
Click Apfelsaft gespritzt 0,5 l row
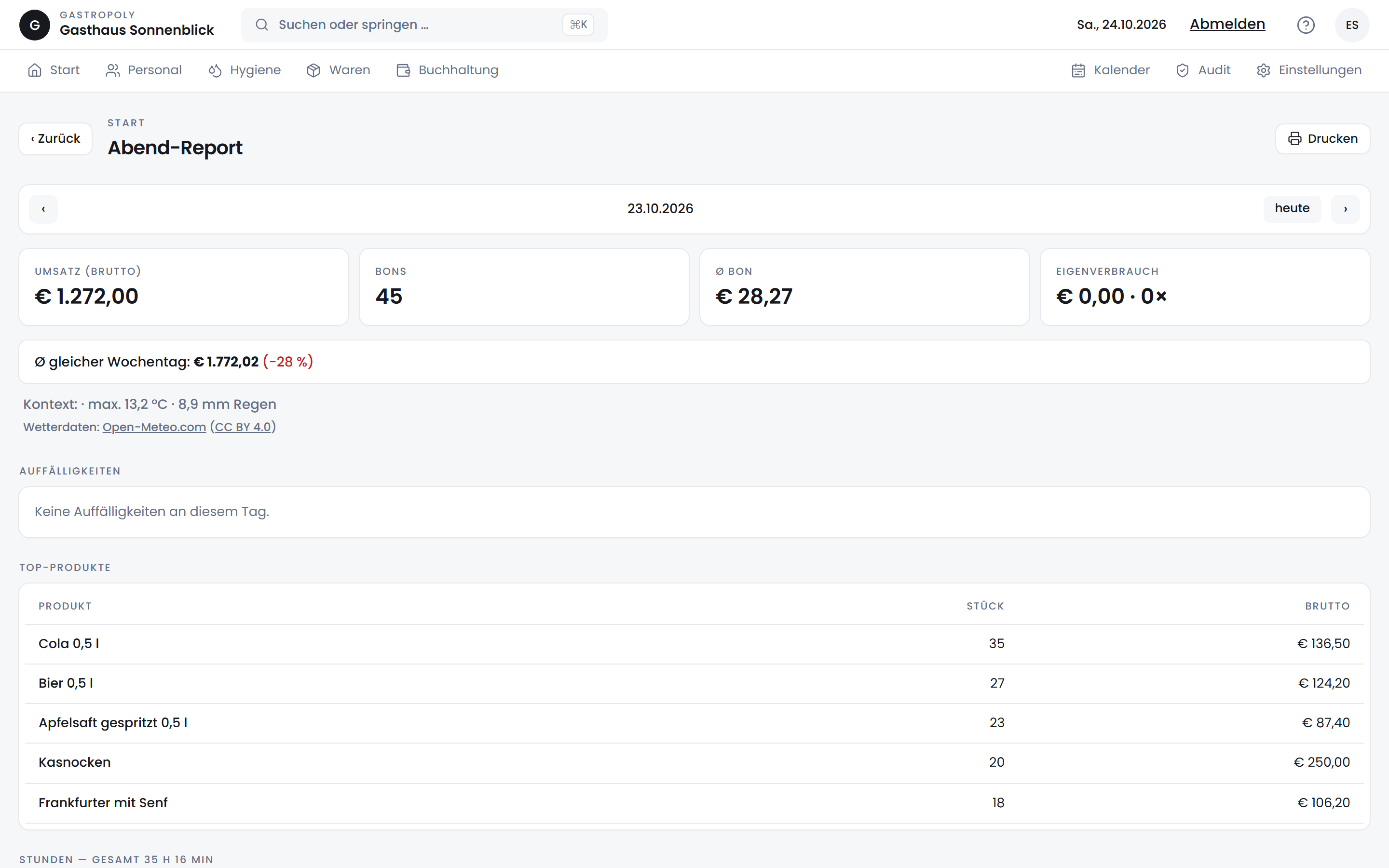click(x=694, y=723)
